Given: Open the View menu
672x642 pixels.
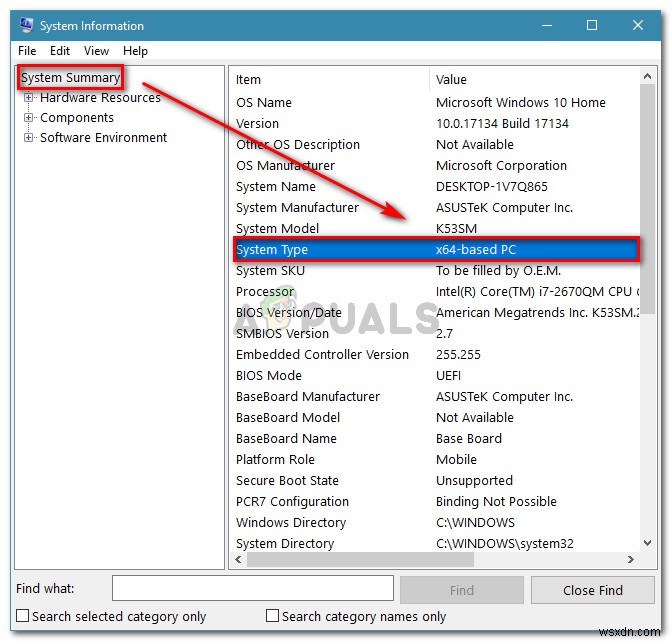Looking at the screenshot, I should tap(96, 51).
